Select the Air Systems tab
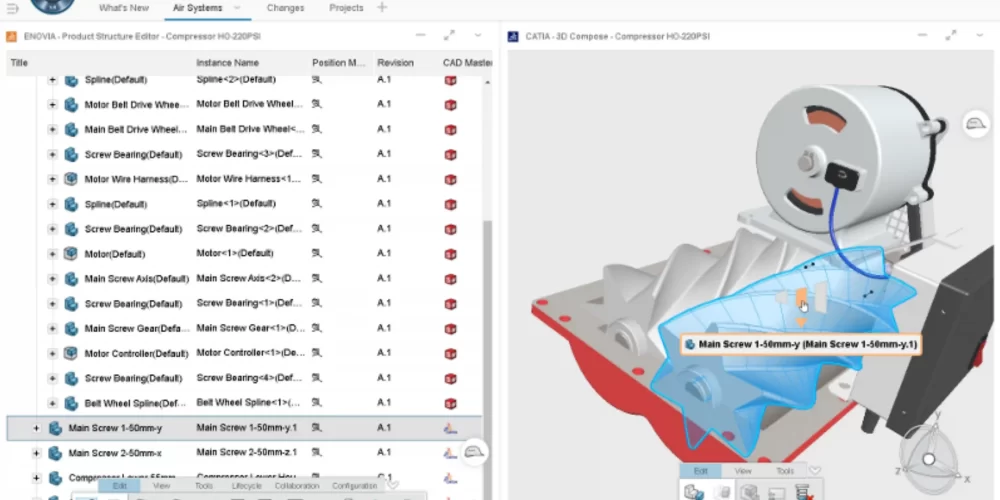The width and height of the screenshot is (1000, 500). (198, 8)
